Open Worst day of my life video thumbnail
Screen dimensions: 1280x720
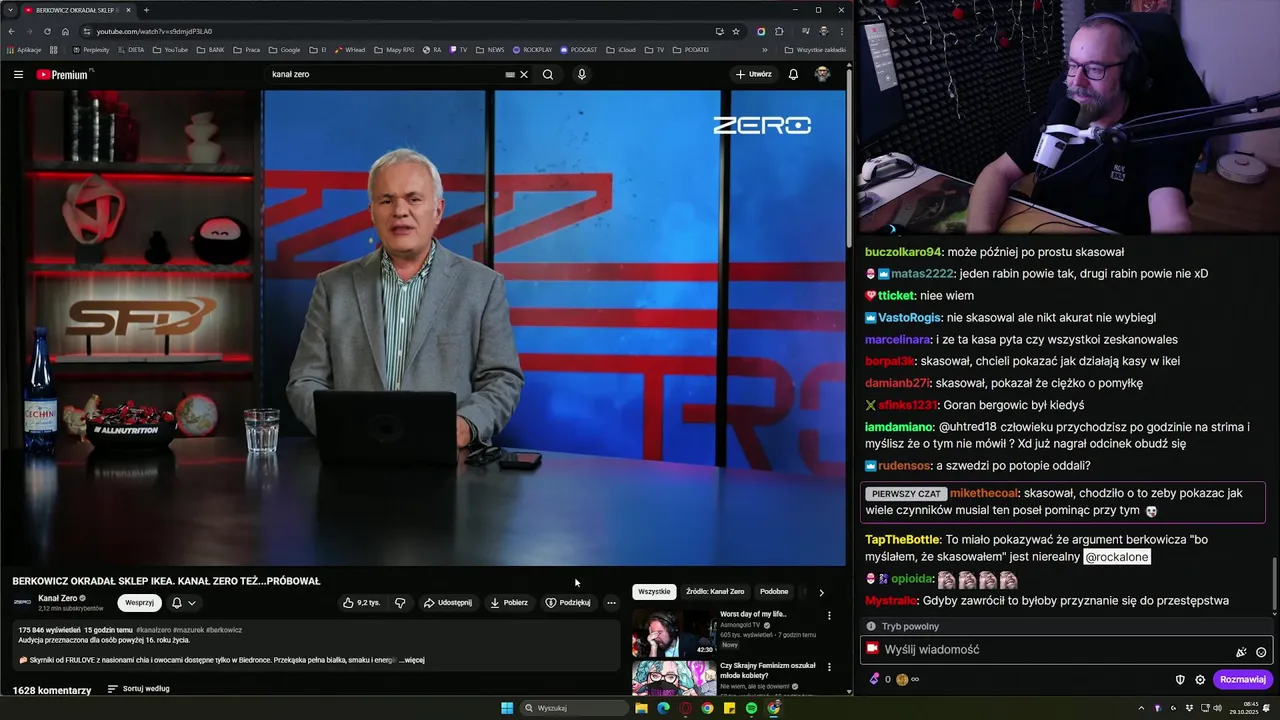point(673,632)
